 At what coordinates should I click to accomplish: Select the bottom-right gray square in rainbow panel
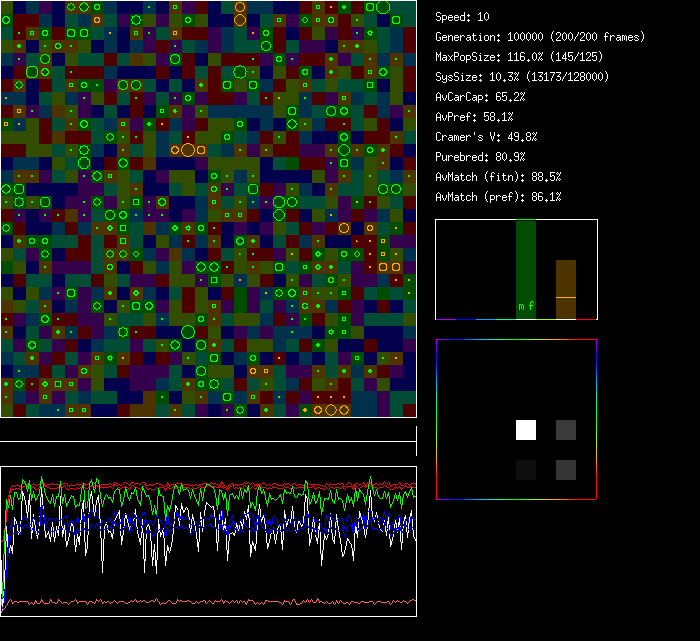566,470
